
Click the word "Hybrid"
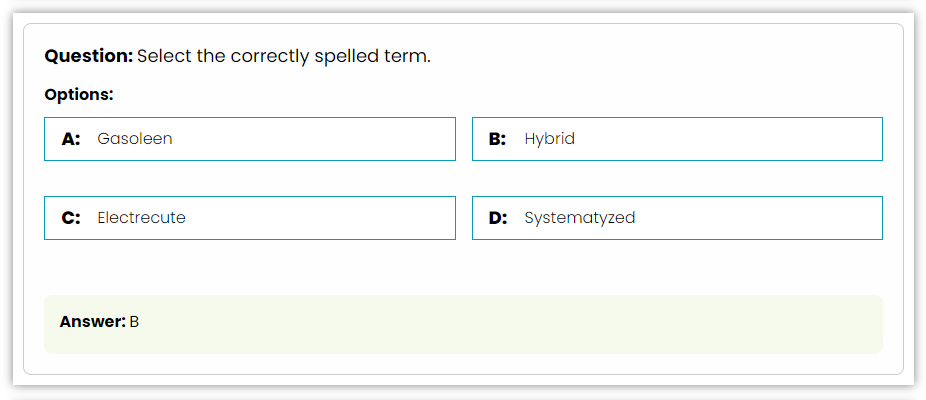tap(550, 139)
